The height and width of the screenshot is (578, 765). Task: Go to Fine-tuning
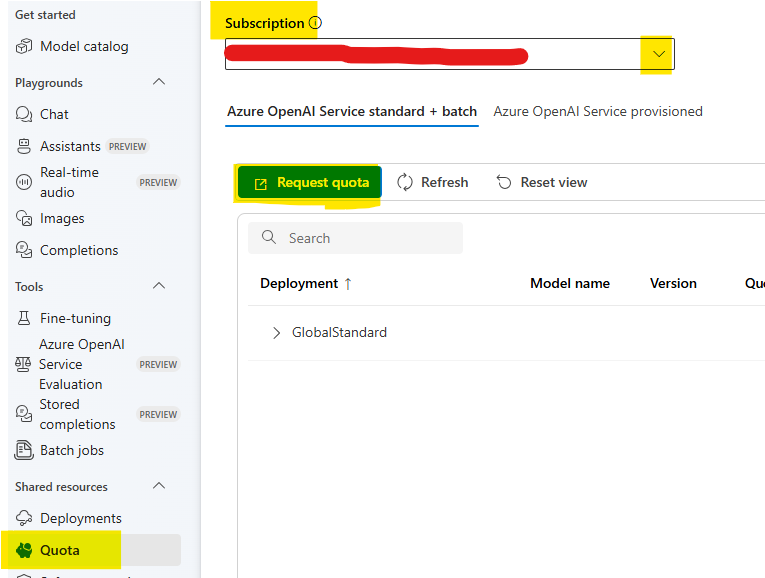pyautogui.click(x=75, y=318)
